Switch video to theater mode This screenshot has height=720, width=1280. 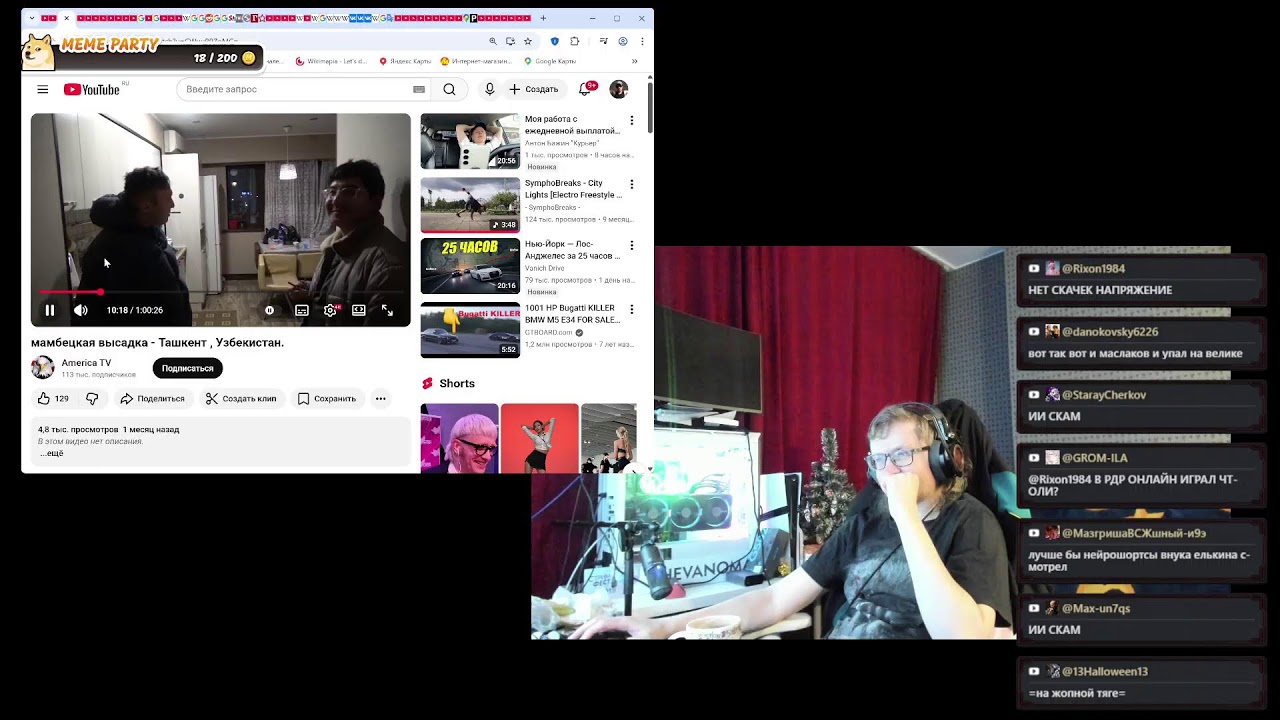point(358,311)
